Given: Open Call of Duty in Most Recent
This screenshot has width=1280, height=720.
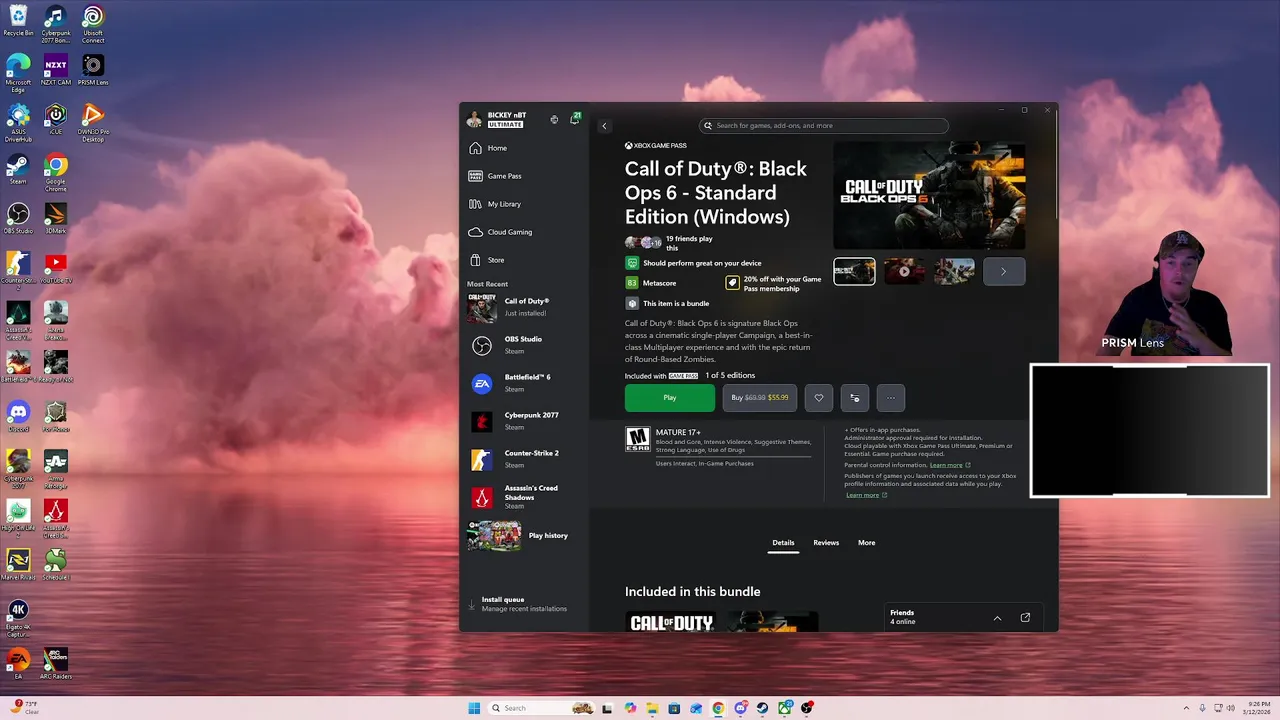Looking at the screenshot, I should tap(524, 307).
